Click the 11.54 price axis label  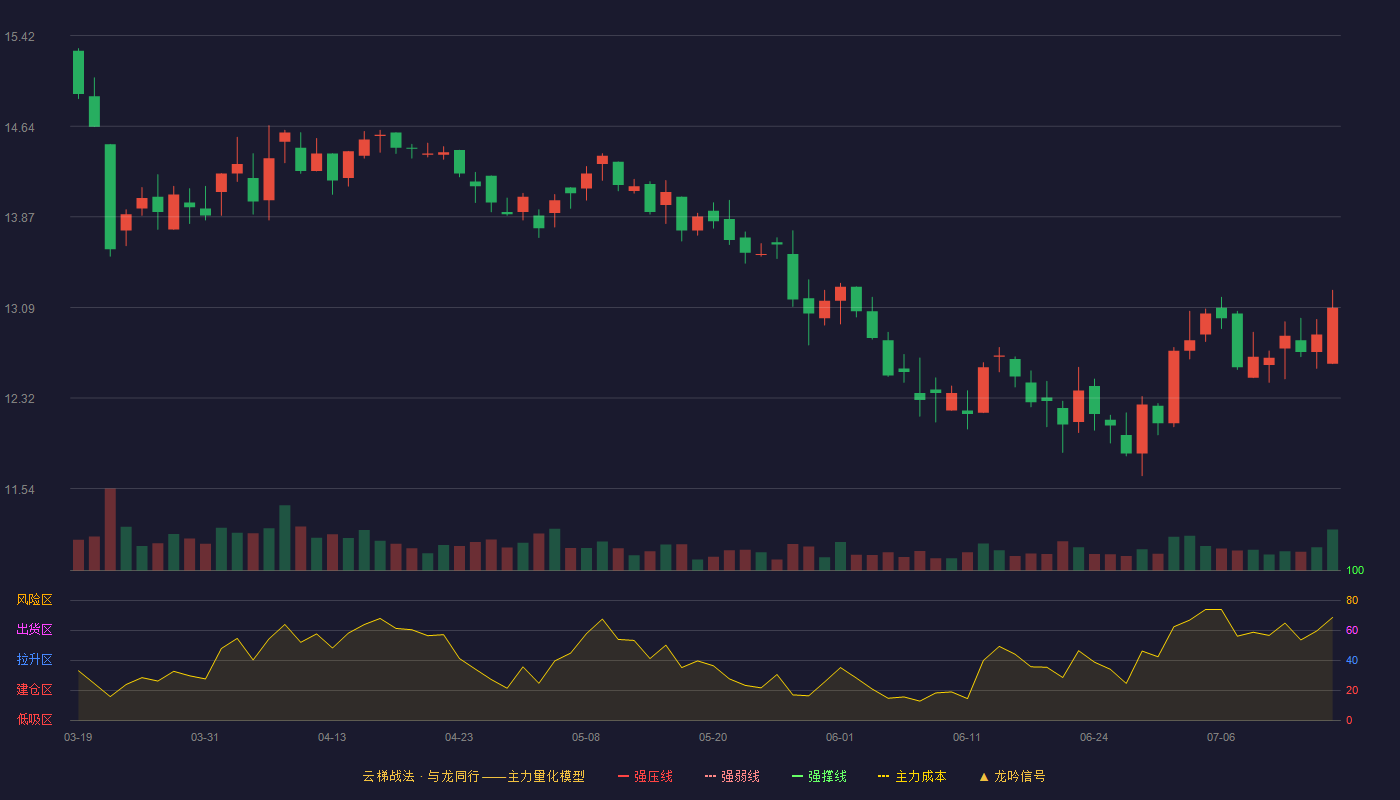(19, 489)
